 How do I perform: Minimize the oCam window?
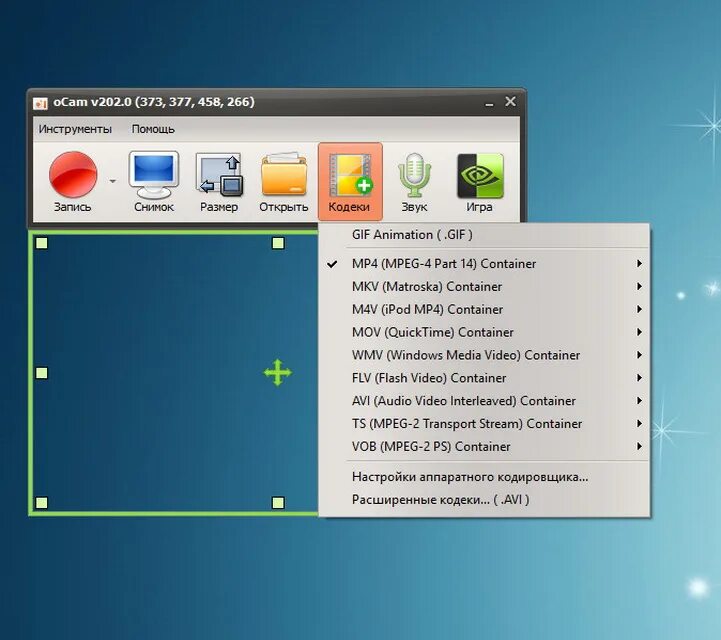click(x=489, y=103)
